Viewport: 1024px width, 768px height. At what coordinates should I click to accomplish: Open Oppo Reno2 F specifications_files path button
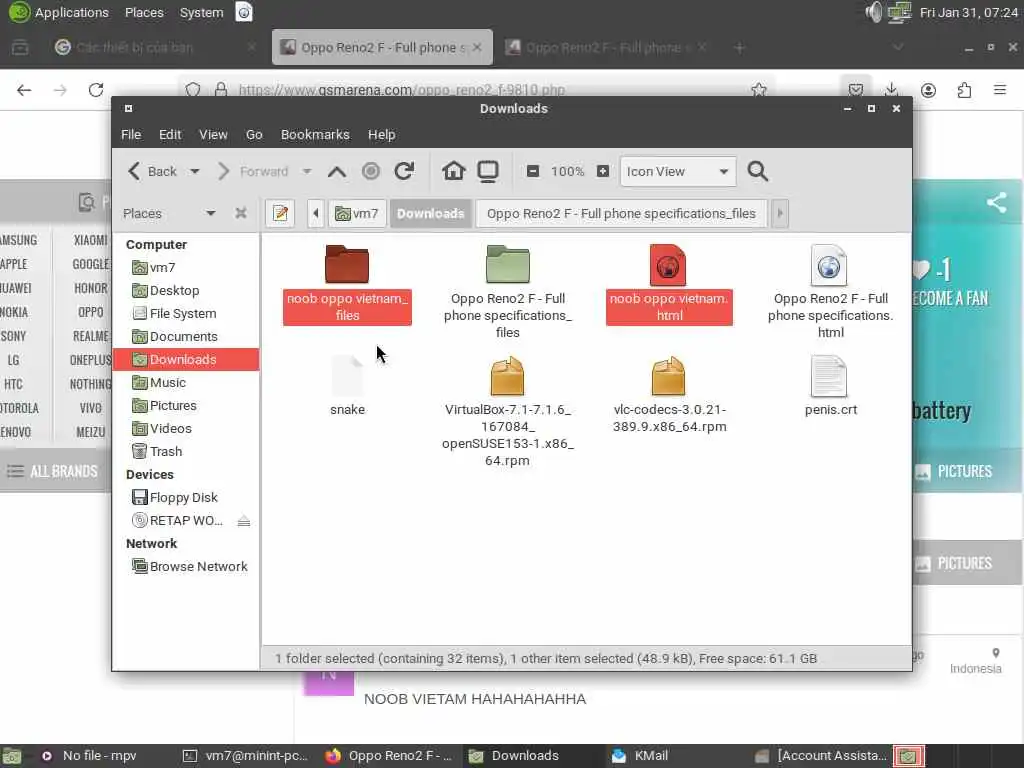coord(621,214)
